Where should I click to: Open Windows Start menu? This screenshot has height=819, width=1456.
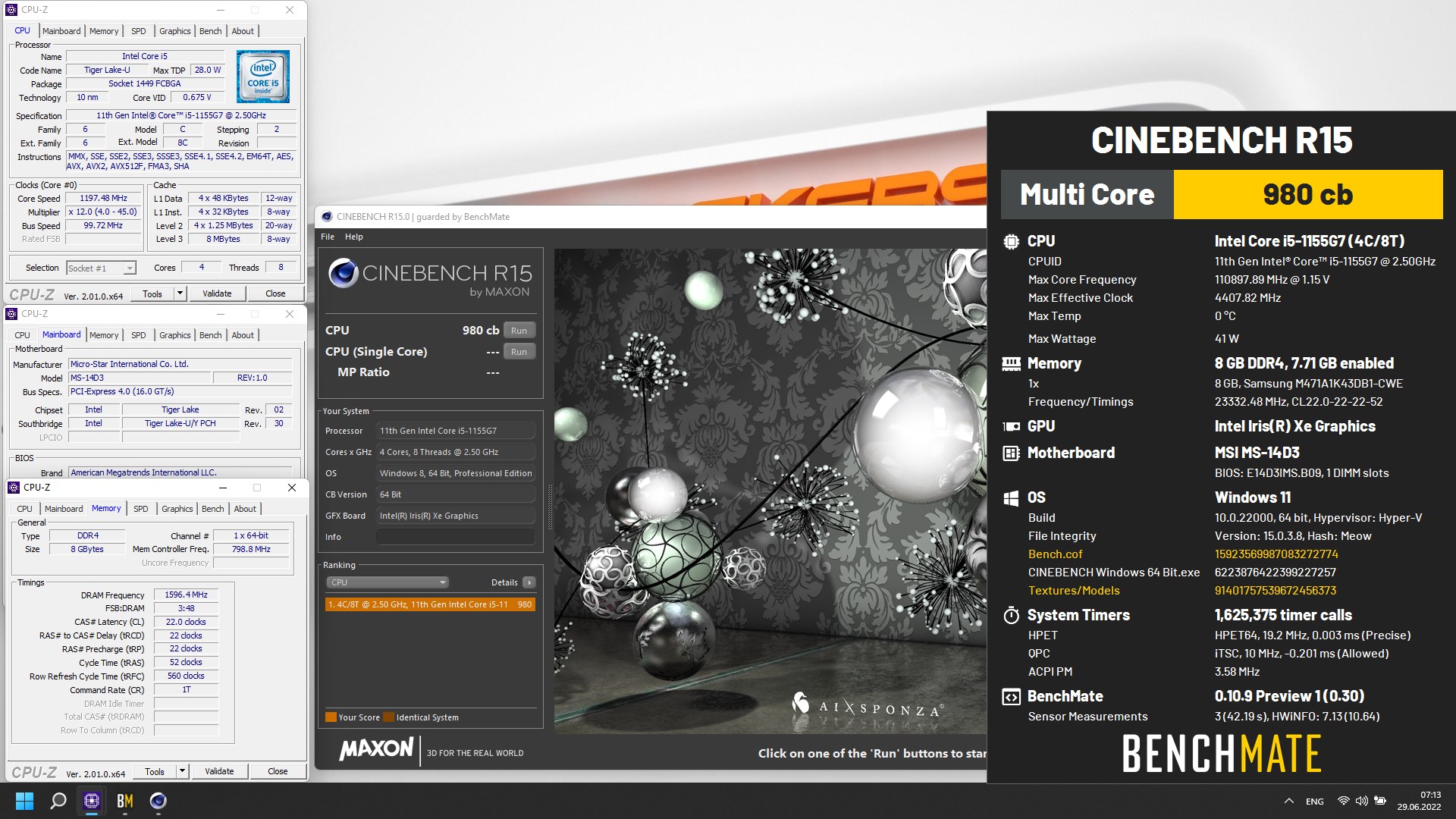24,801
